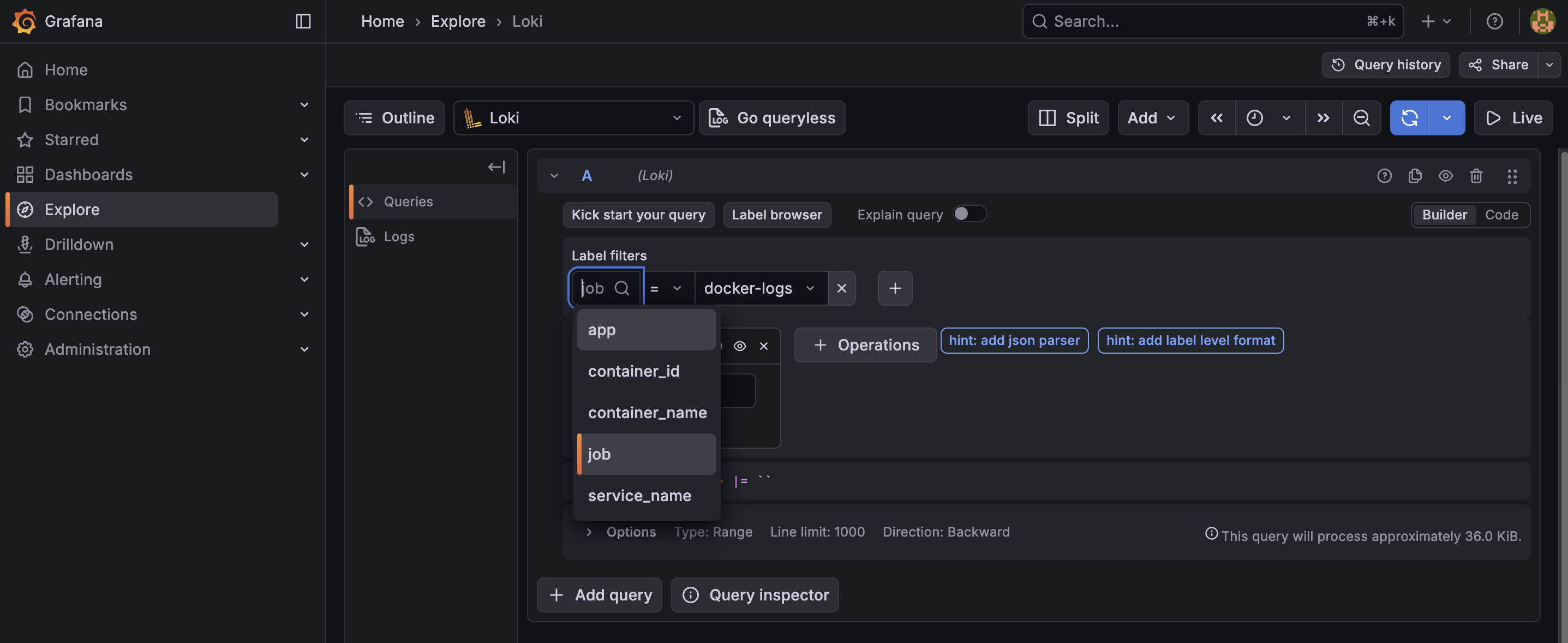Open Dashboards in sidebar
Image resolution: width=1568 pixels, height=643 pixels.
click(88, 175)
